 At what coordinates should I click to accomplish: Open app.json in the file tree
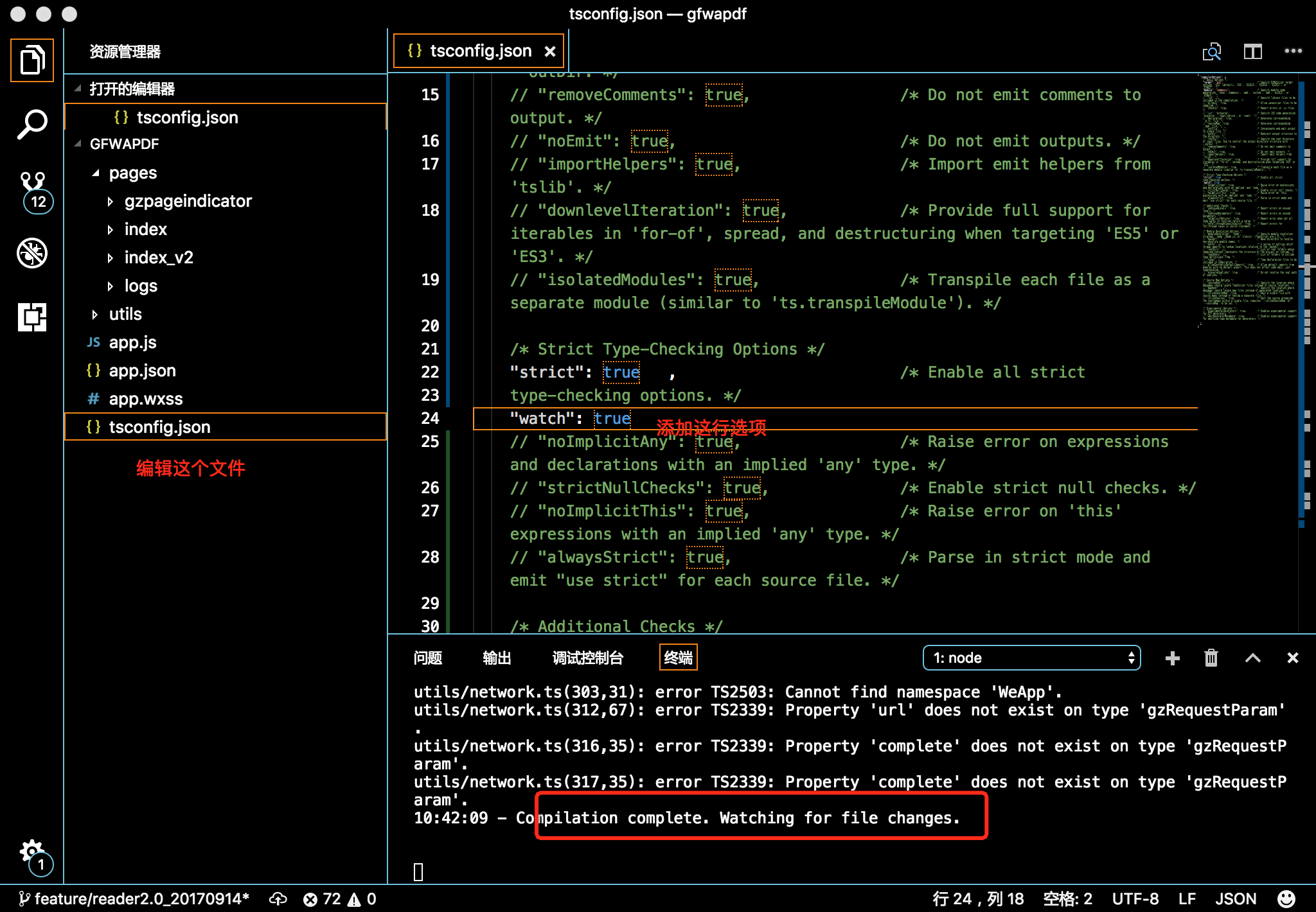pos(226,371)
